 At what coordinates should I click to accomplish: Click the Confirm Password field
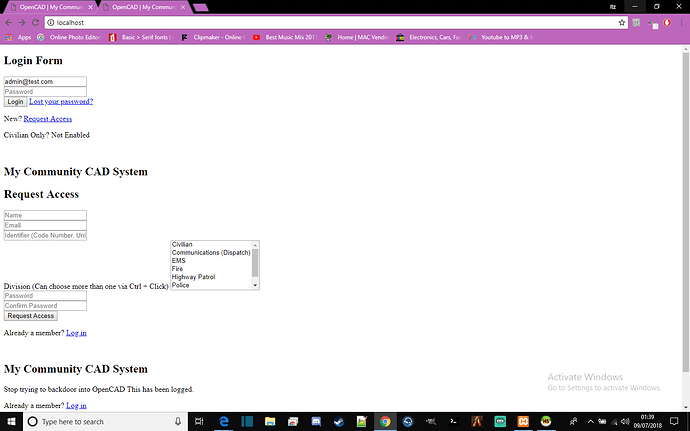pyautogui.click(x=45, y=306)
